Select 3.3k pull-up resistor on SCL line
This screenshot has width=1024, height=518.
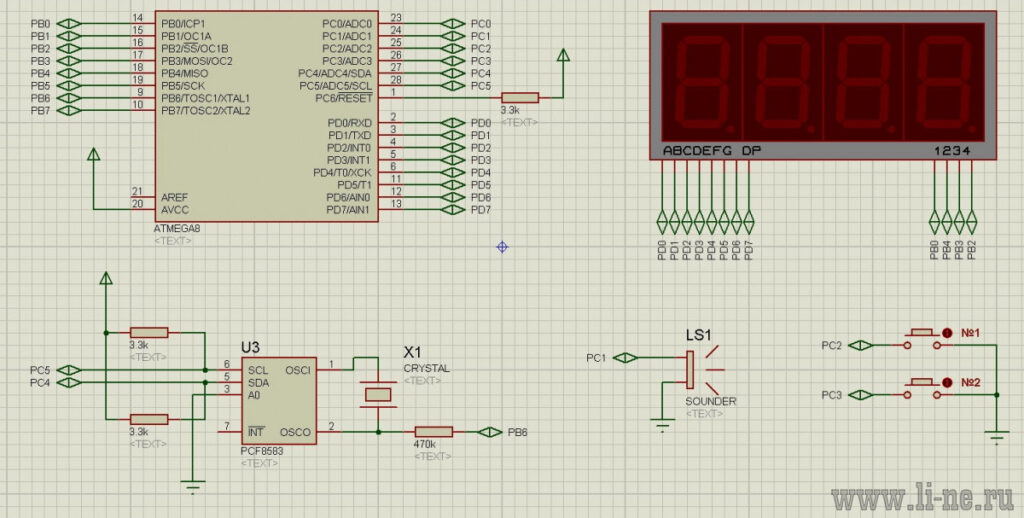pos(149,332)
